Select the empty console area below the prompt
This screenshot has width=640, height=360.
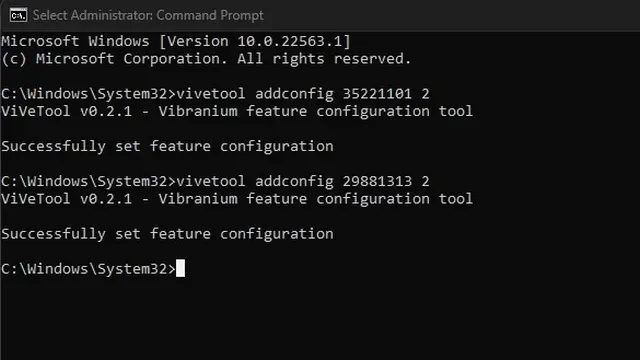[x=320, y=320]
